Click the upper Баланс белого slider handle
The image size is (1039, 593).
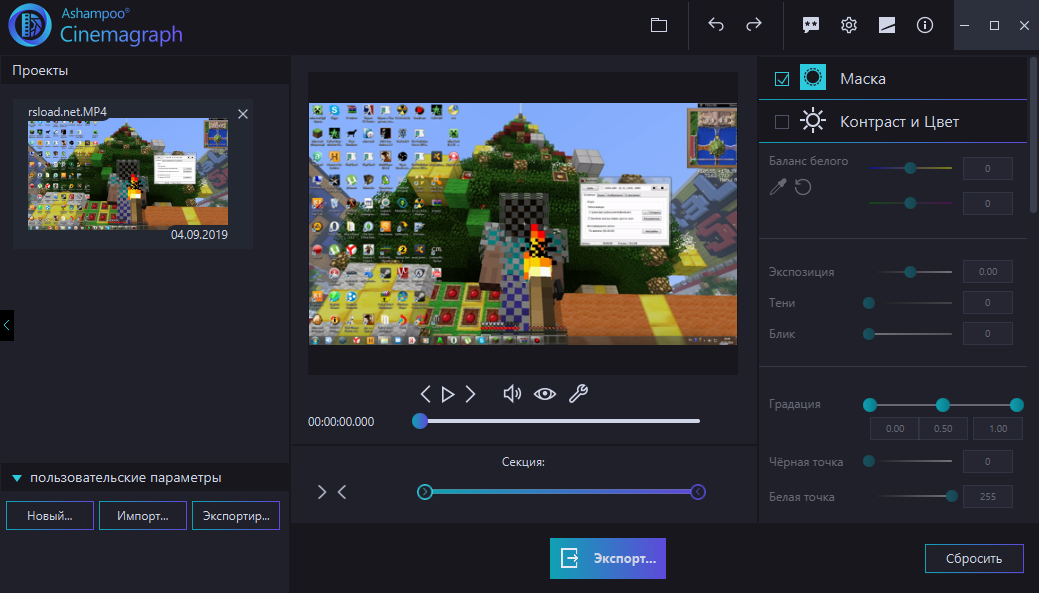pyautogui.click(x=910, y=168)
